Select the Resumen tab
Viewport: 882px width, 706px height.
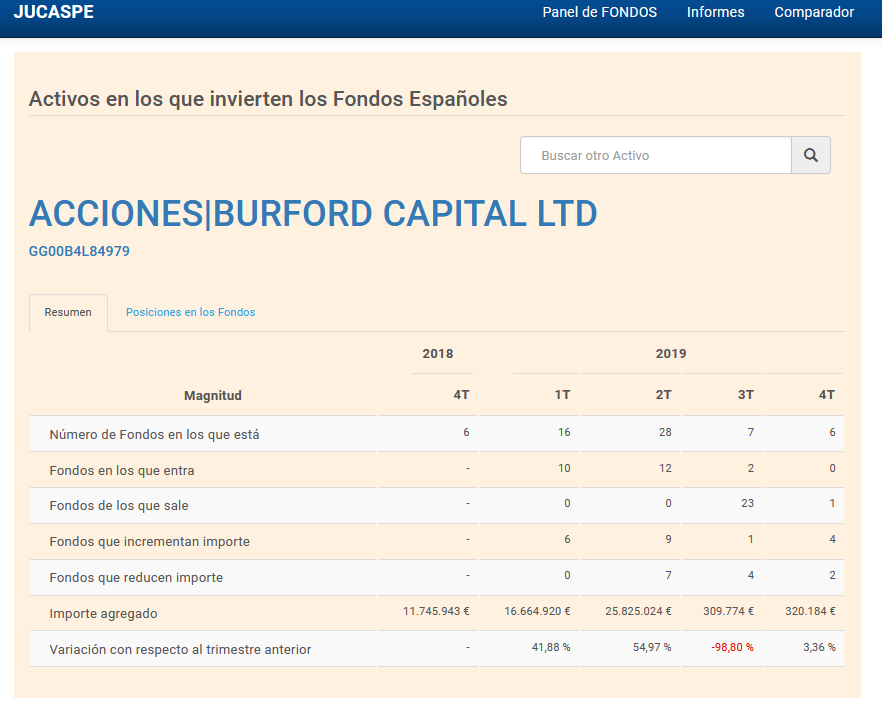tap(68, 312)
